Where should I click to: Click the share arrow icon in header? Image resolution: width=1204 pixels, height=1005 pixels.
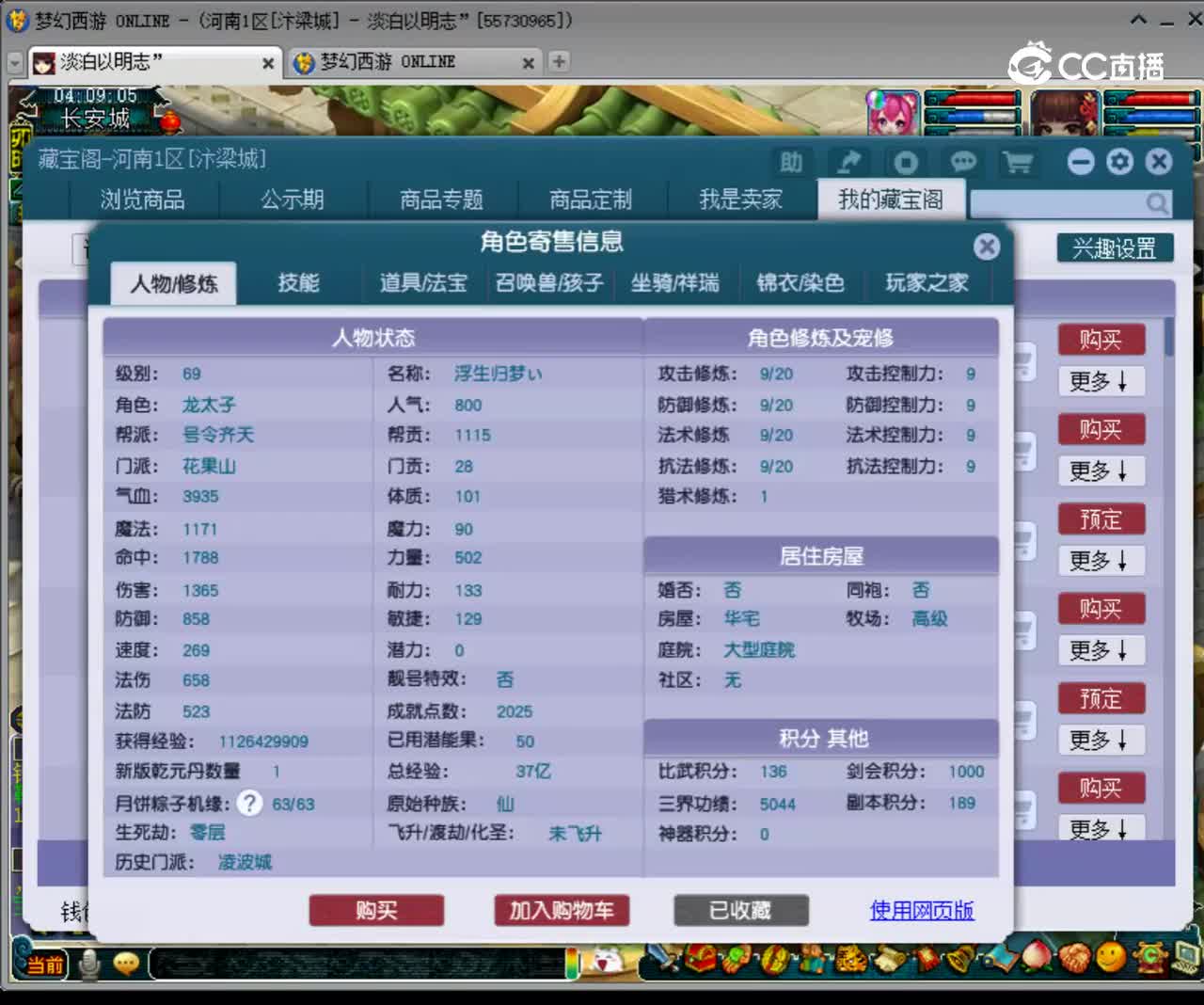pyautogui.click(x=848, y=163)
